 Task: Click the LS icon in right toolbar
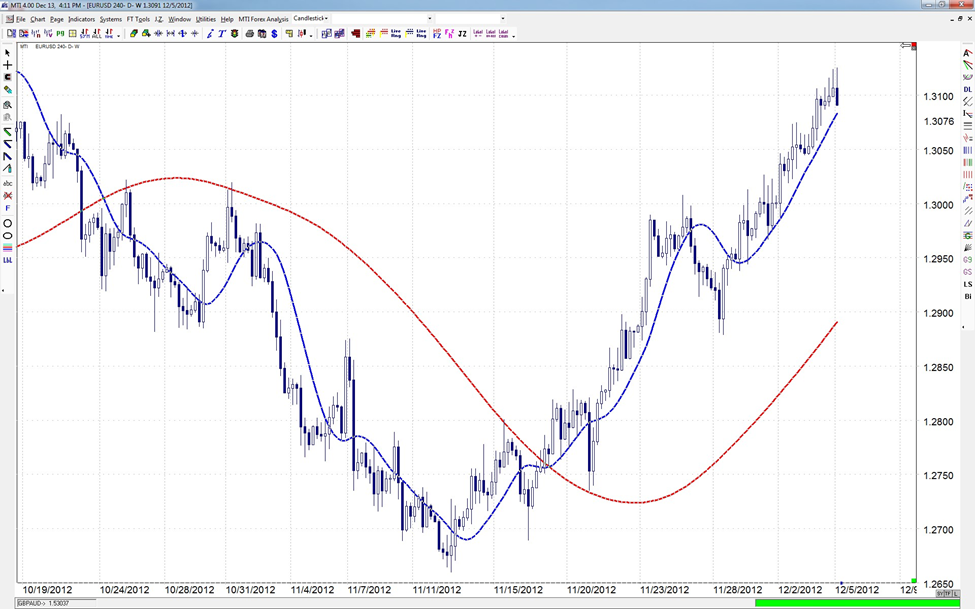pos(968,284)
